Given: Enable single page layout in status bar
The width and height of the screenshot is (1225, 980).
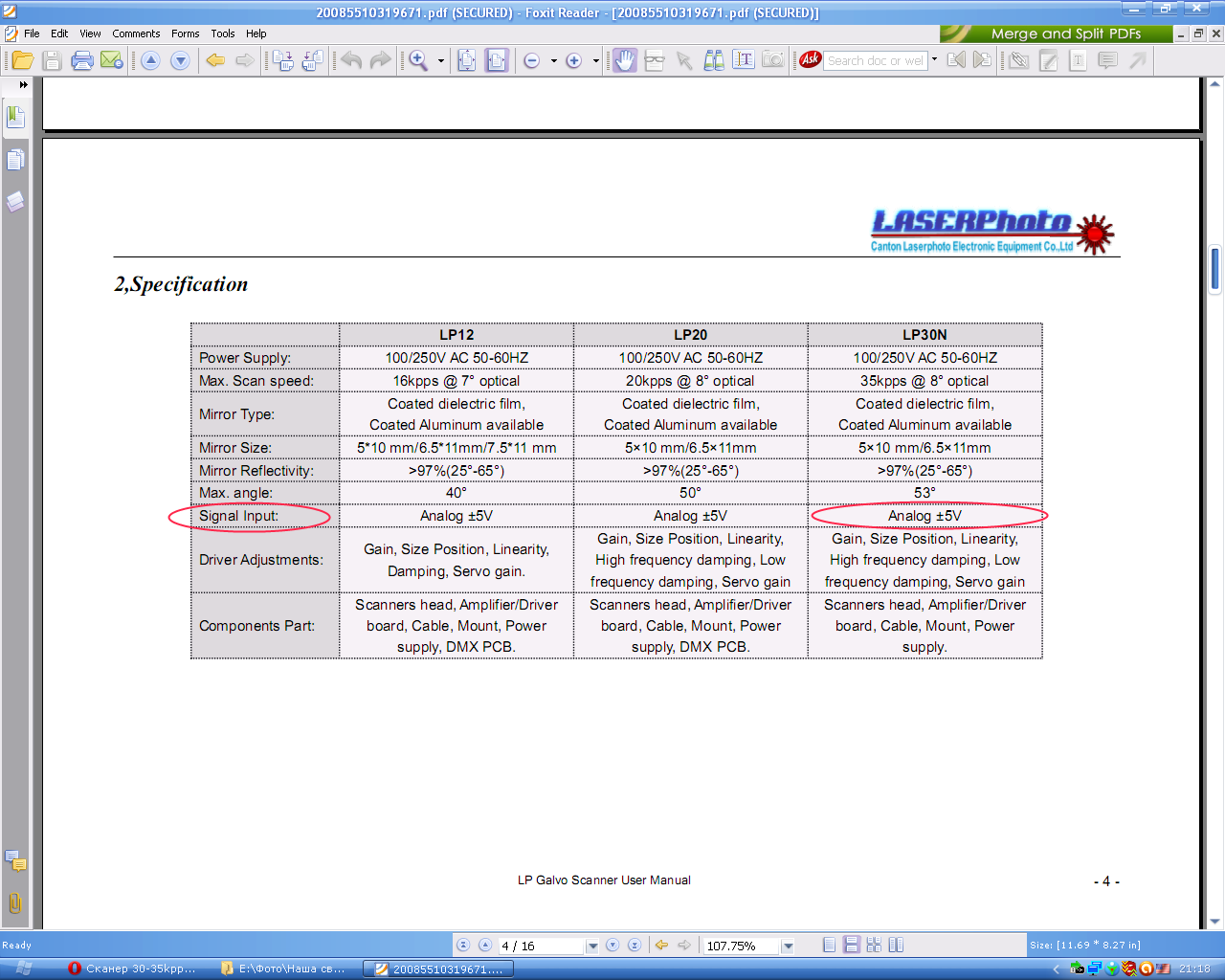Looking at the screenshot, I should (x=829, y=946).
